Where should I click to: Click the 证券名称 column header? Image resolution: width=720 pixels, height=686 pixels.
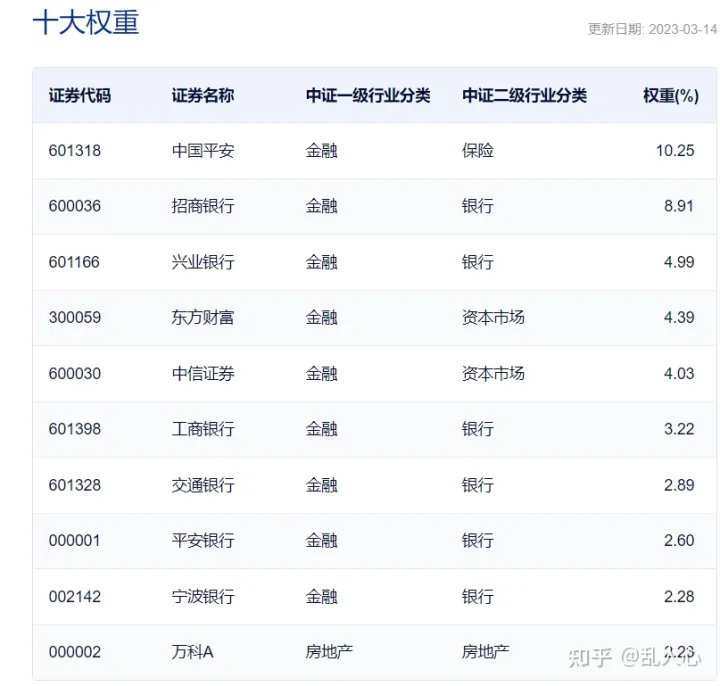point(203,96)
